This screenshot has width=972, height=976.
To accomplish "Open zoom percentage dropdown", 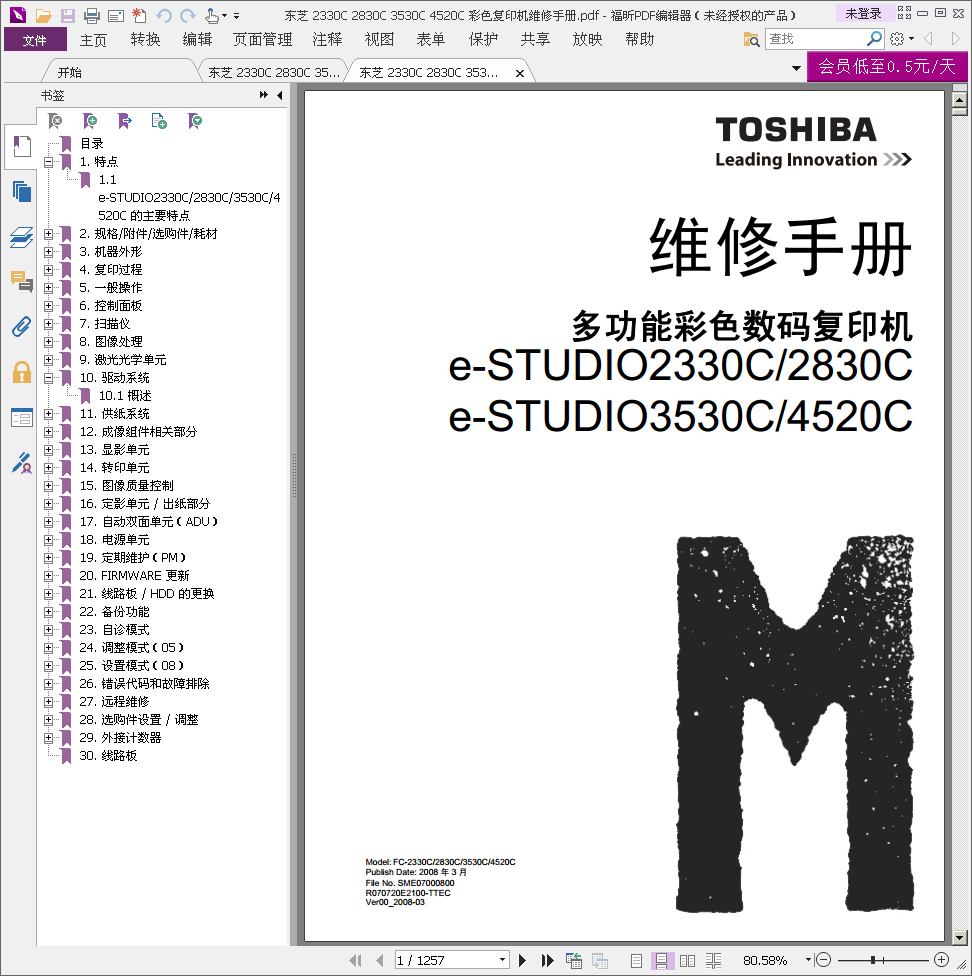I will [x=808, y=960].
